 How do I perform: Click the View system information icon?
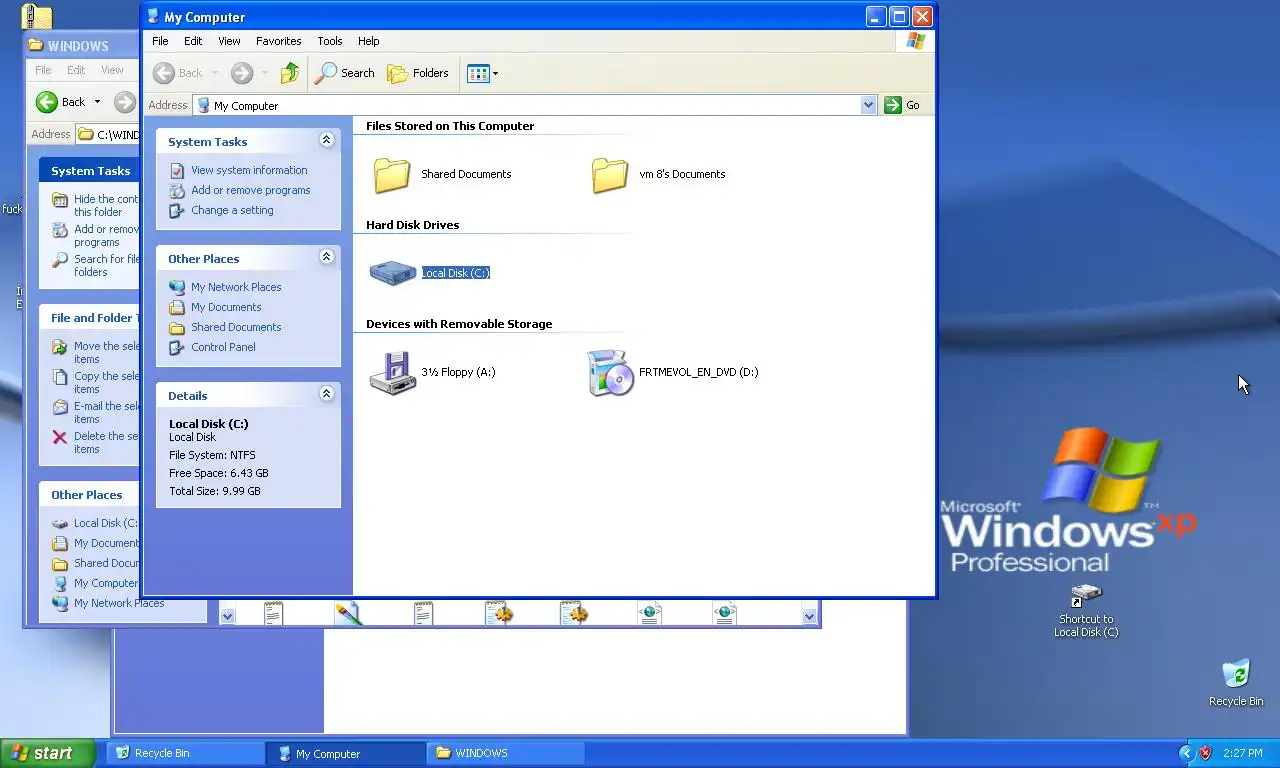177,170
